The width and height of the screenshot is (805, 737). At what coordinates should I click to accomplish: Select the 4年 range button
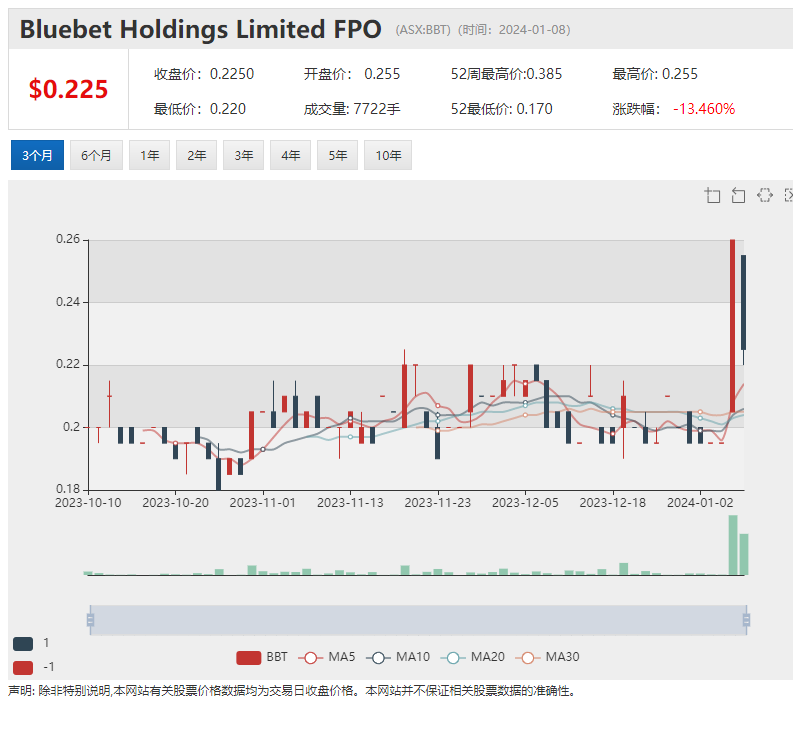coord(291,155)
